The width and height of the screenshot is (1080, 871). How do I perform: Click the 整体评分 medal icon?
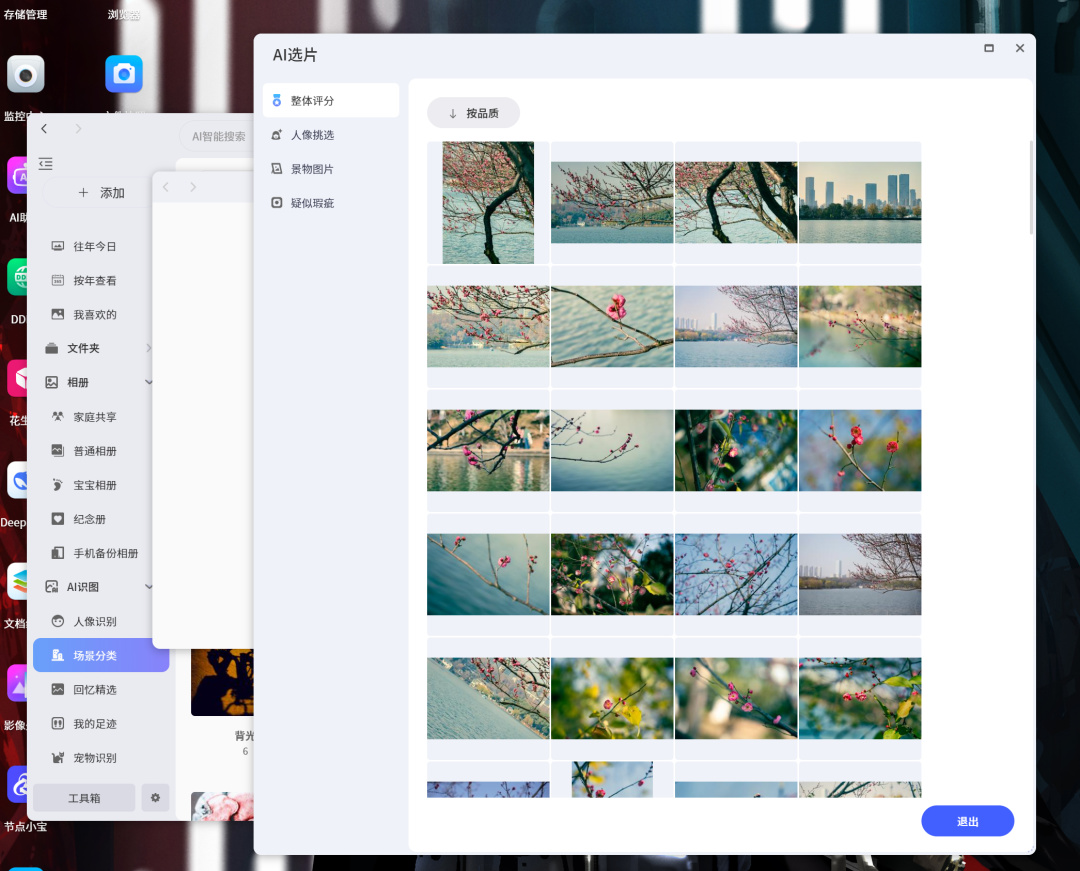click(276, 101)
